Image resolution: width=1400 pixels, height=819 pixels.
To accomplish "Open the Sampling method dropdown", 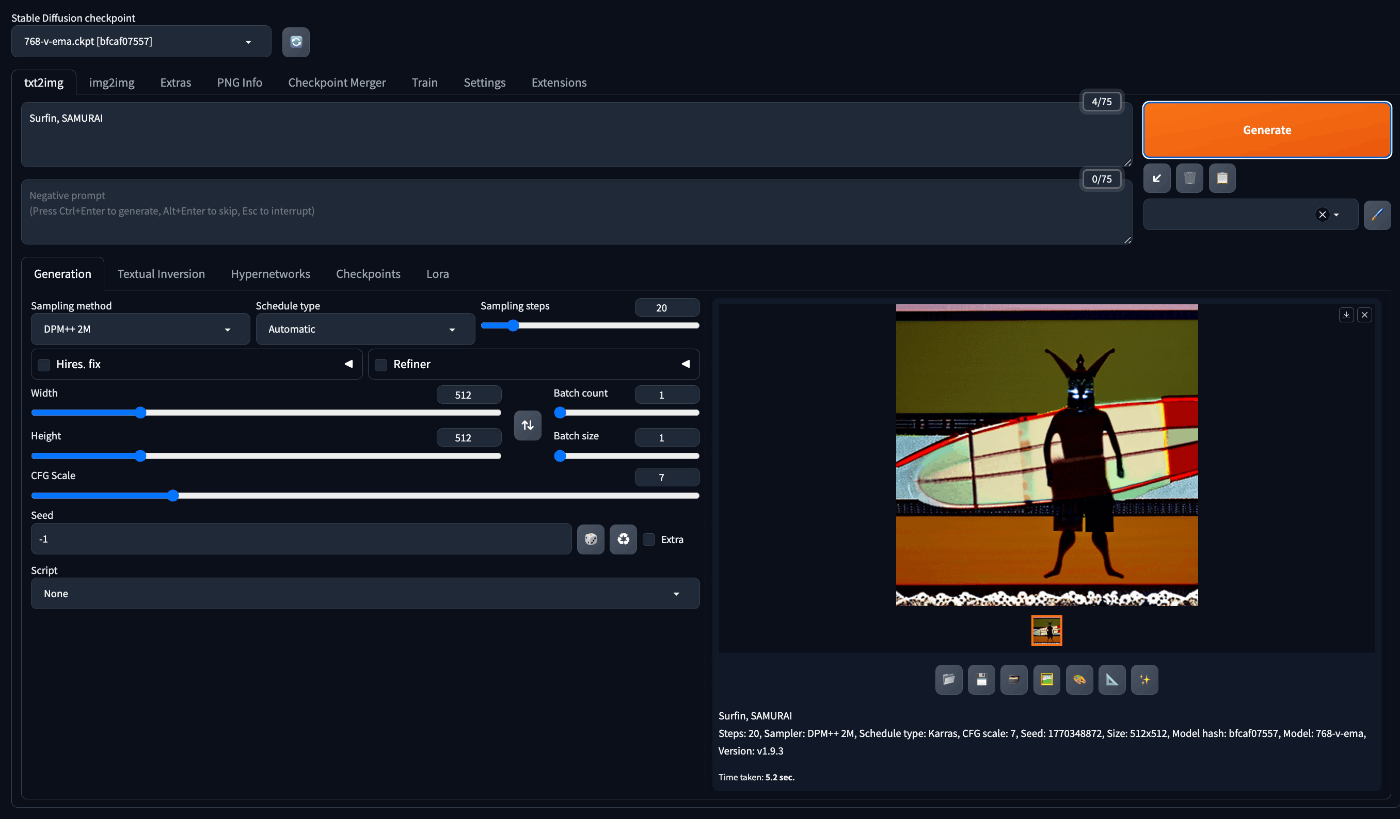I will point(140,329).
